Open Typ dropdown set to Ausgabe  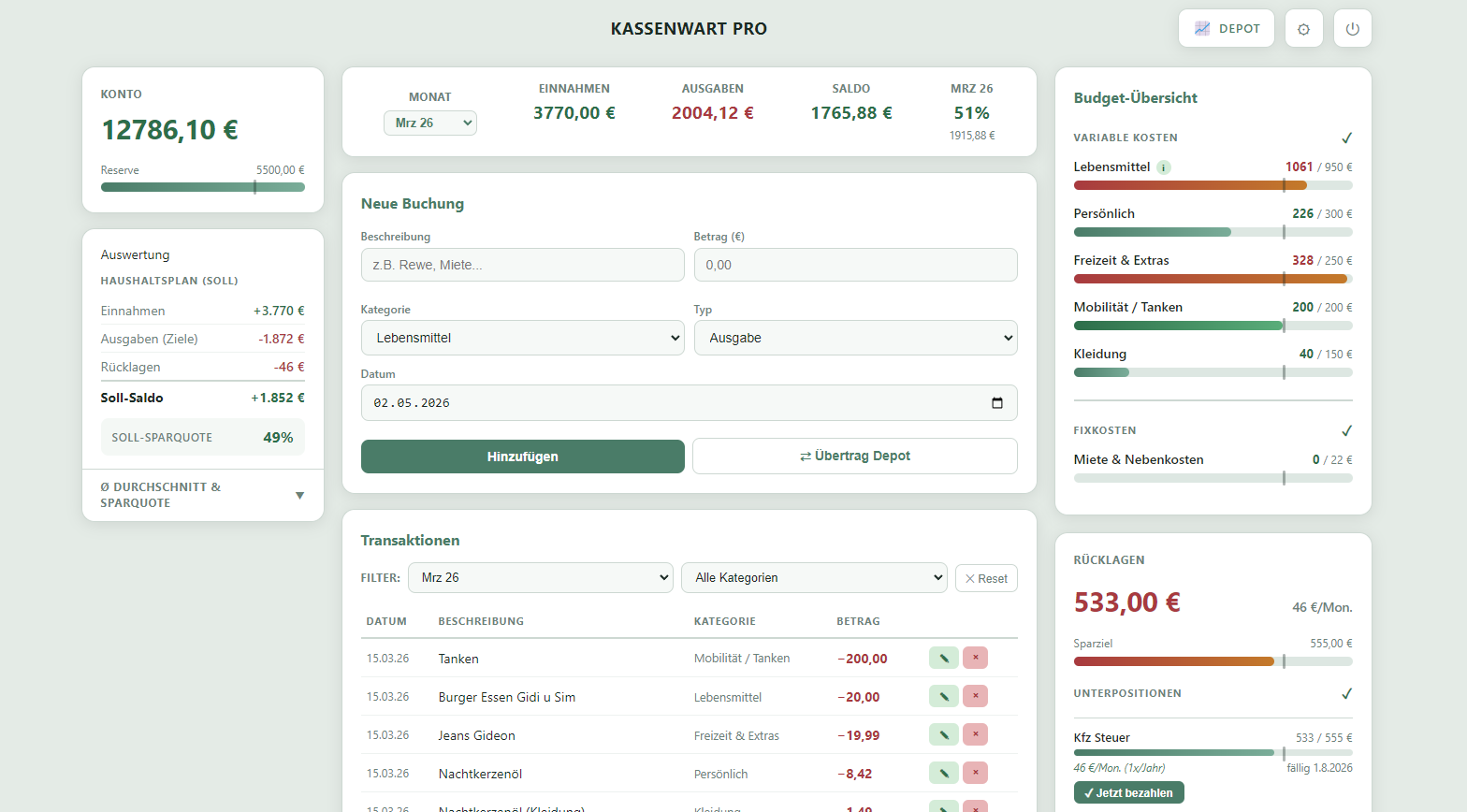[856, 338]
